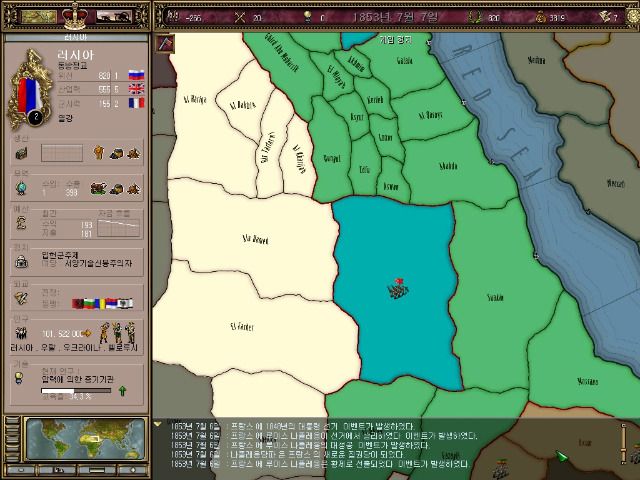The image size is (640, 480).
Task: Click the world minimap
Action: 85,439
